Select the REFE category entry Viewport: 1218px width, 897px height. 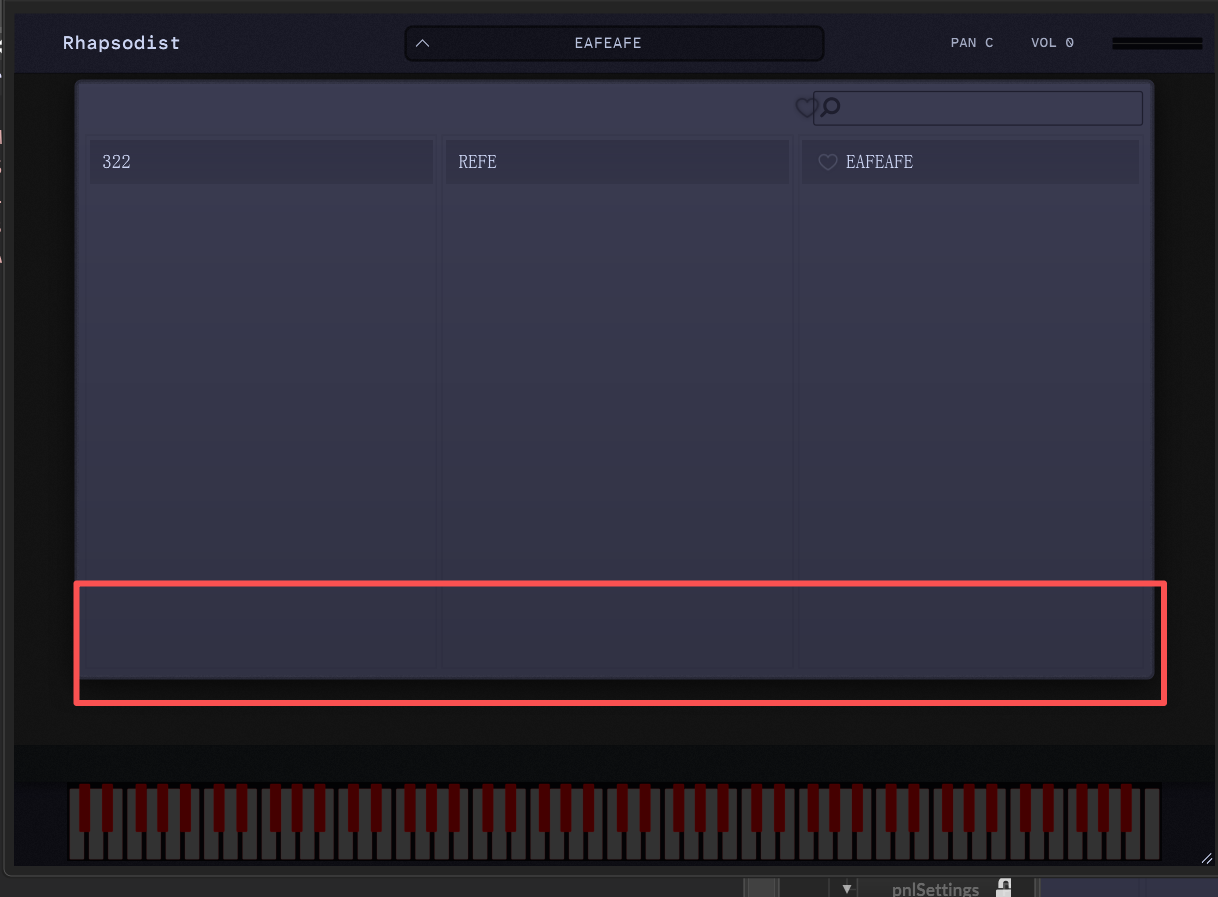coord(617,162)
